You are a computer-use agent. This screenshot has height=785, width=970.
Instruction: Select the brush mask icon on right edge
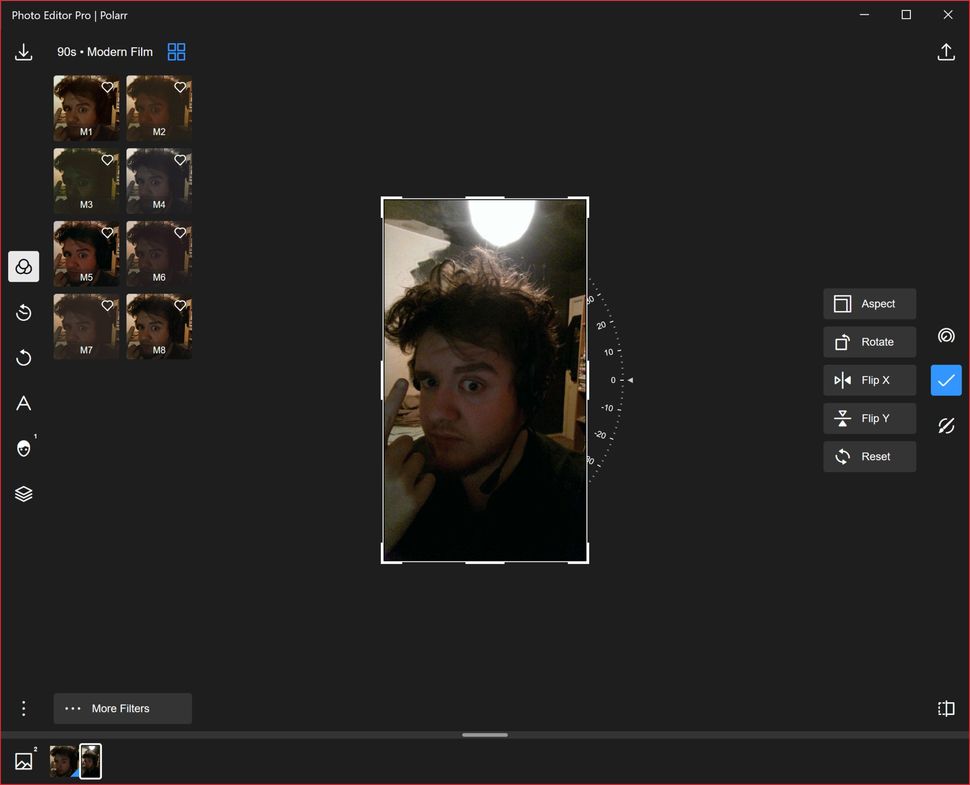945,425
